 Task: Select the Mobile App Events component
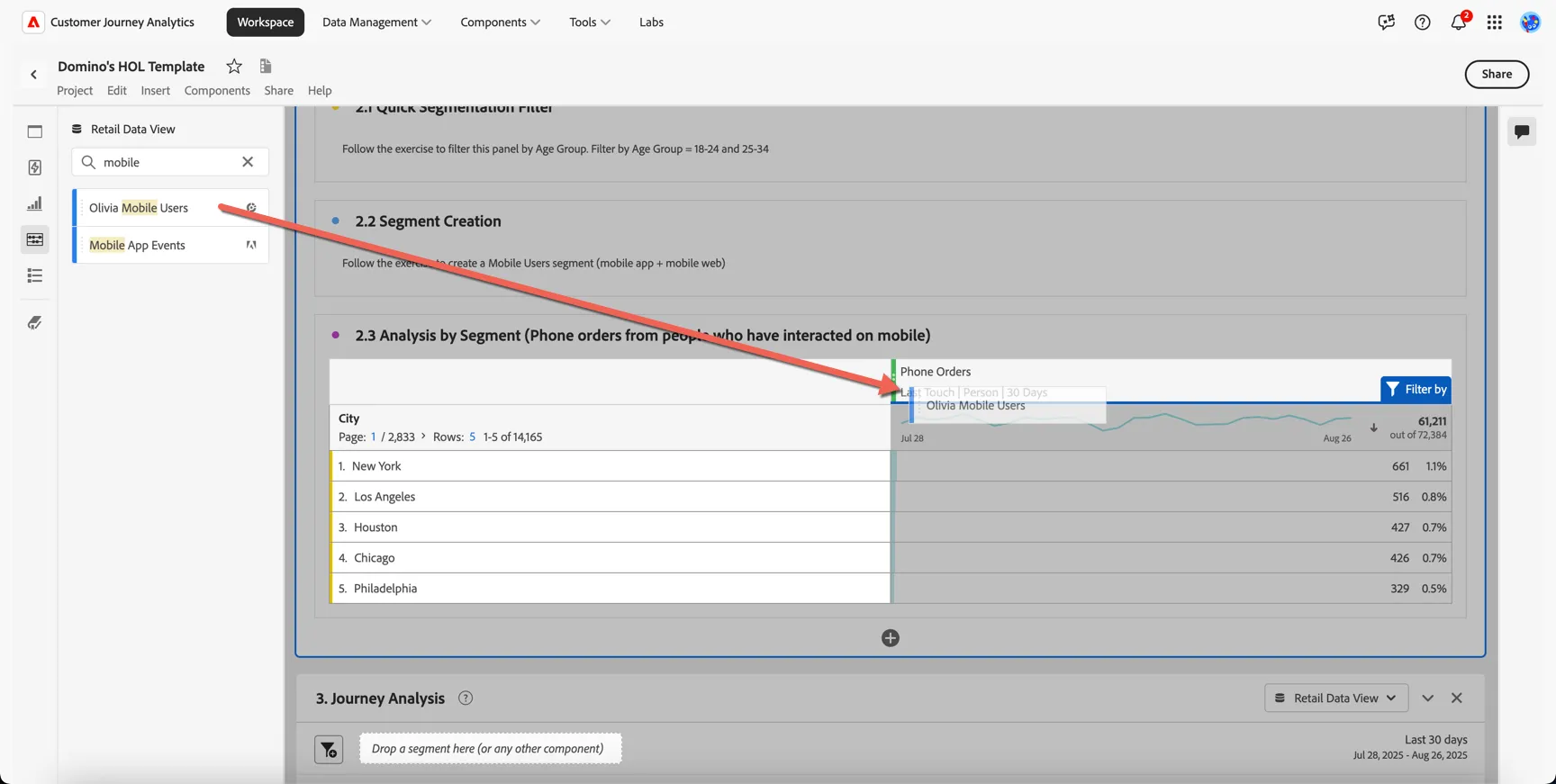(x=170, y=245)
